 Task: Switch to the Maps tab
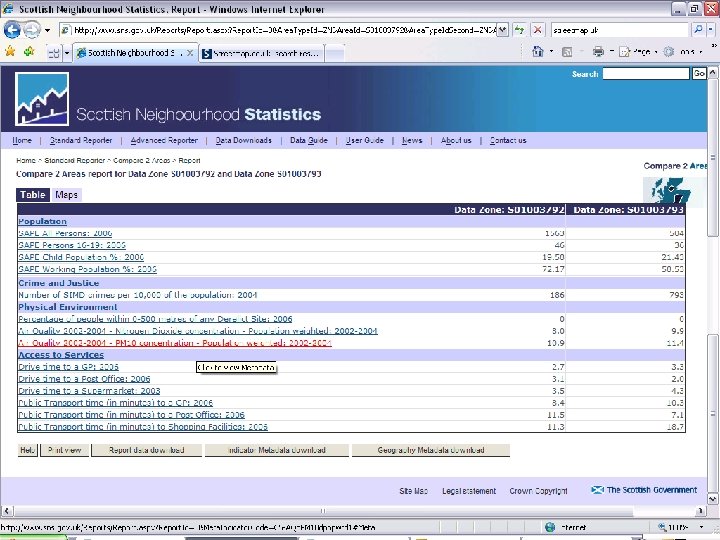66,195
